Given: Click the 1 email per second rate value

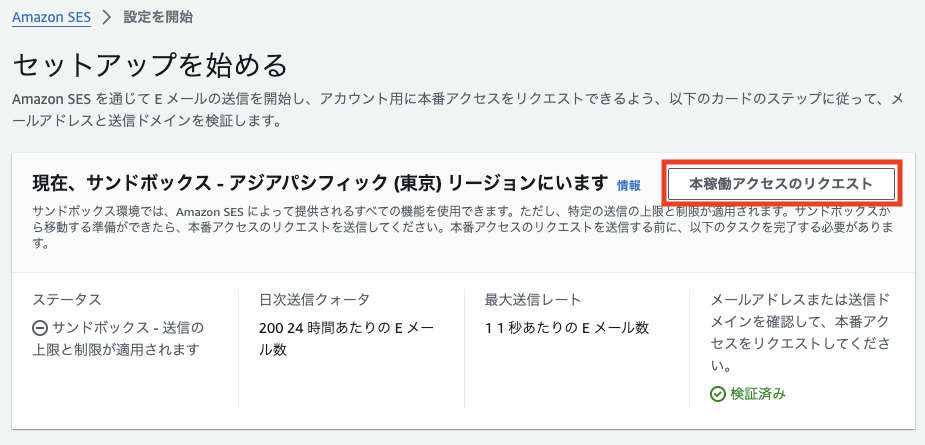Looking at the screenshot, I should [x=567, y=327].
